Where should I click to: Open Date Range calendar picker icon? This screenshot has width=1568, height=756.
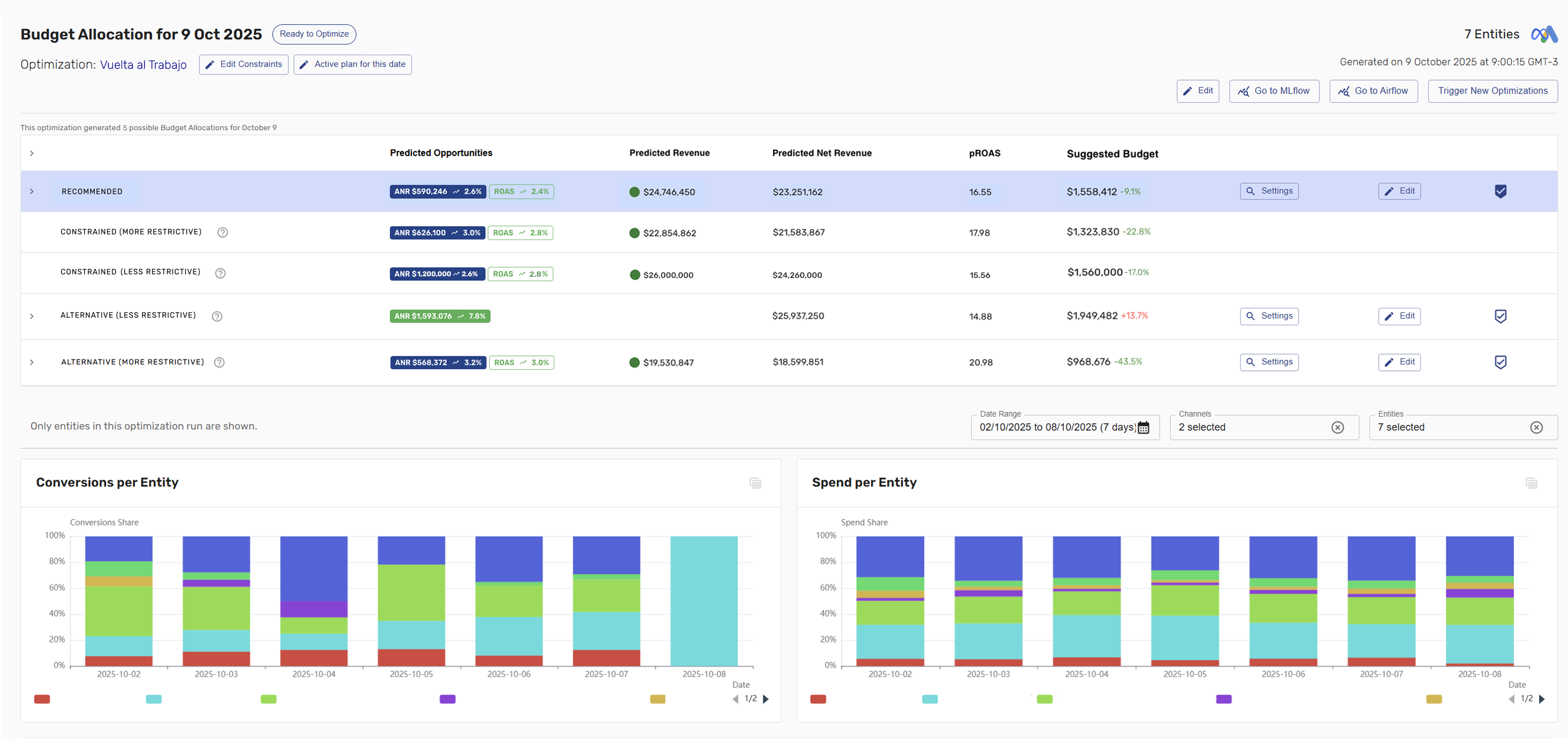pos(1143,428)
